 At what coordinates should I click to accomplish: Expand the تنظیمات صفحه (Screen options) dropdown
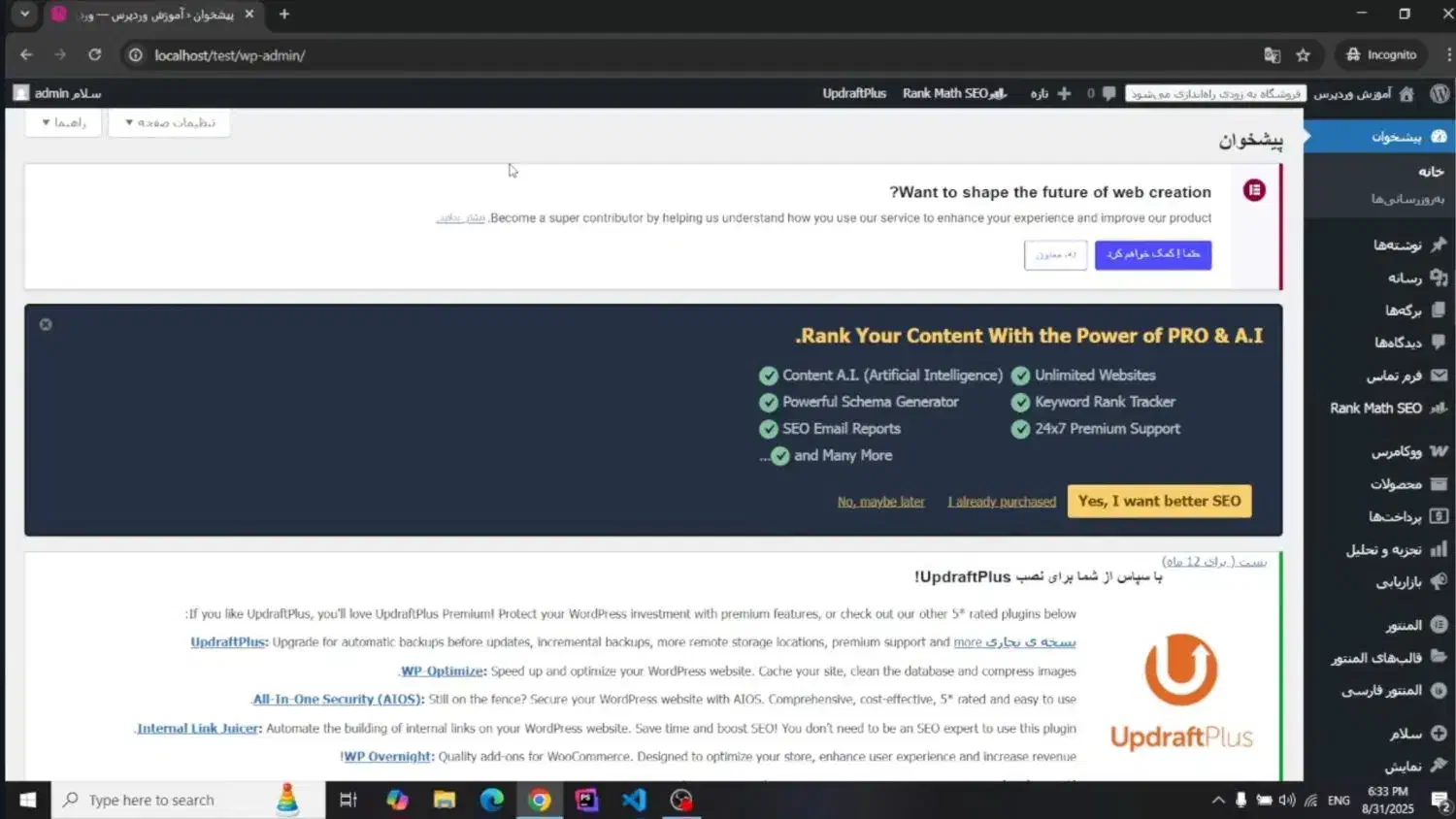coord(170,122)
